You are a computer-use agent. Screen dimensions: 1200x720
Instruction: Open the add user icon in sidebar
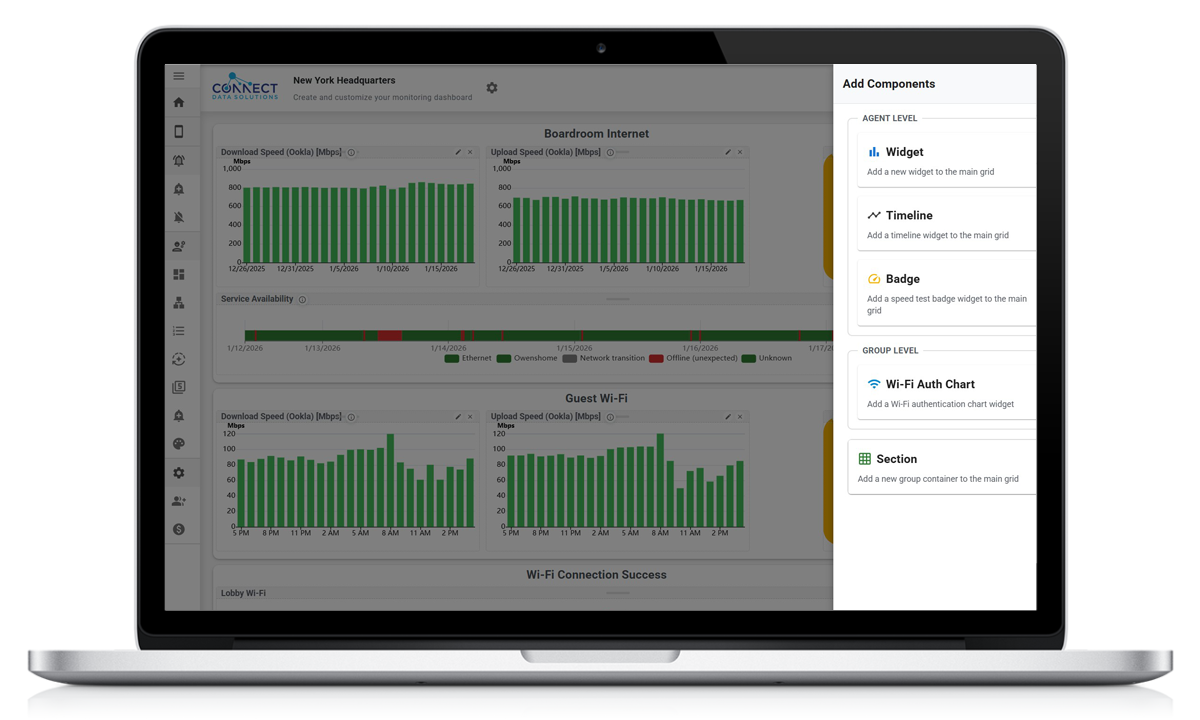point(179,501)
